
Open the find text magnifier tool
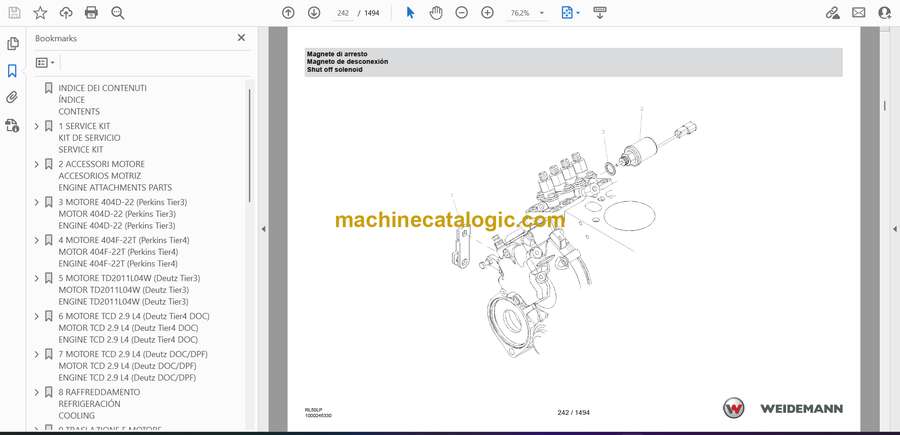[118, 13]
